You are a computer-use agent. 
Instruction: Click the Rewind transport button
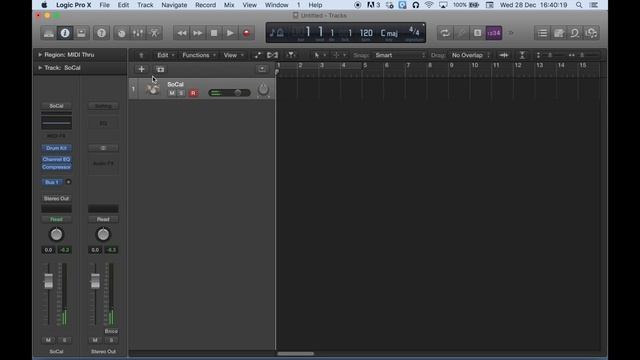[182, 33]
